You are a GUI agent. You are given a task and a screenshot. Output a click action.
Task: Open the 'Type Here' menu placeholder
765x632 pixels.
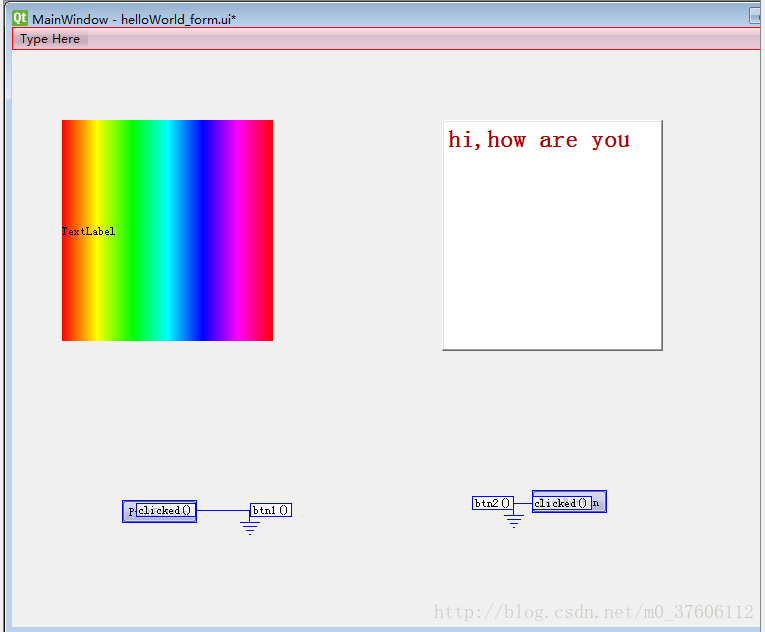pyautogui.click(x=50, y=39)
